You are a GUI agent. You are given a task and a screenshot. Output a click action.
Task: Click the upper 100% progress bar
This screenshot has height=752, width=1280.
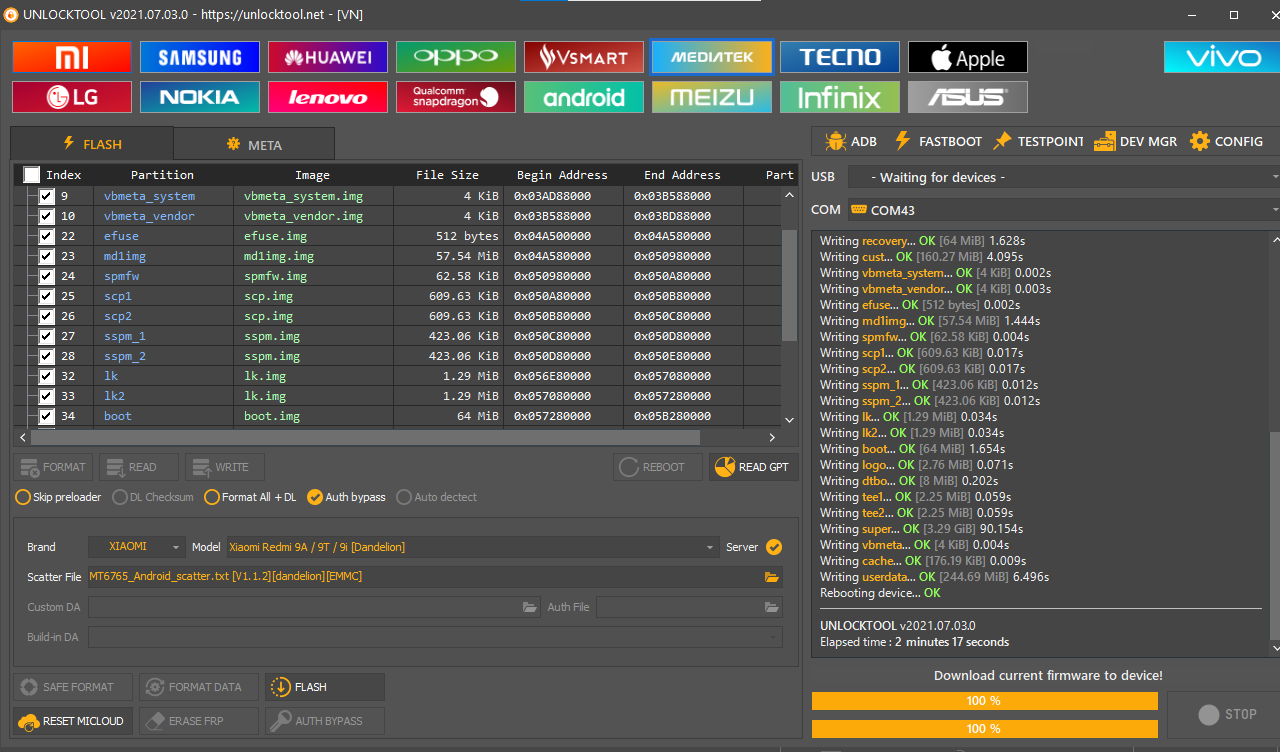click(984, 701)
